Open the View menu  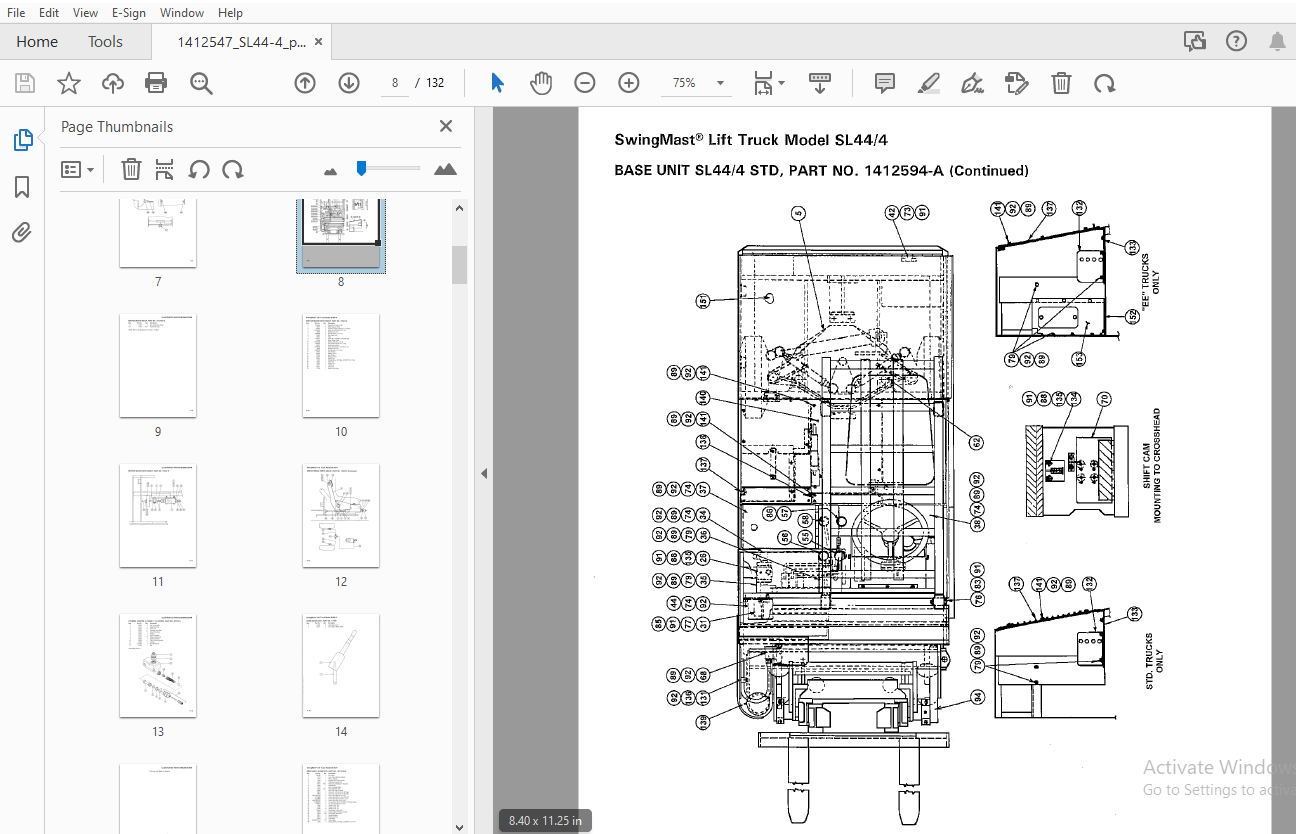[85, 13]
